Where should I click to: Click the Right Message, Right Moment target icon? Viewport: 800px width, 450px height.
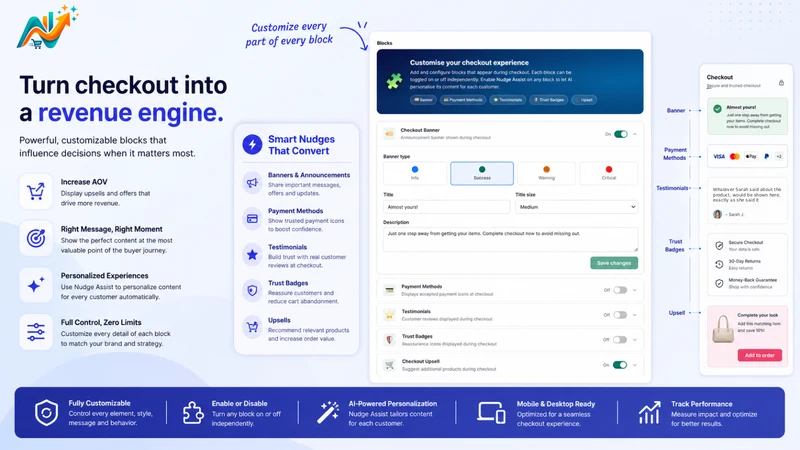(36, 238)
